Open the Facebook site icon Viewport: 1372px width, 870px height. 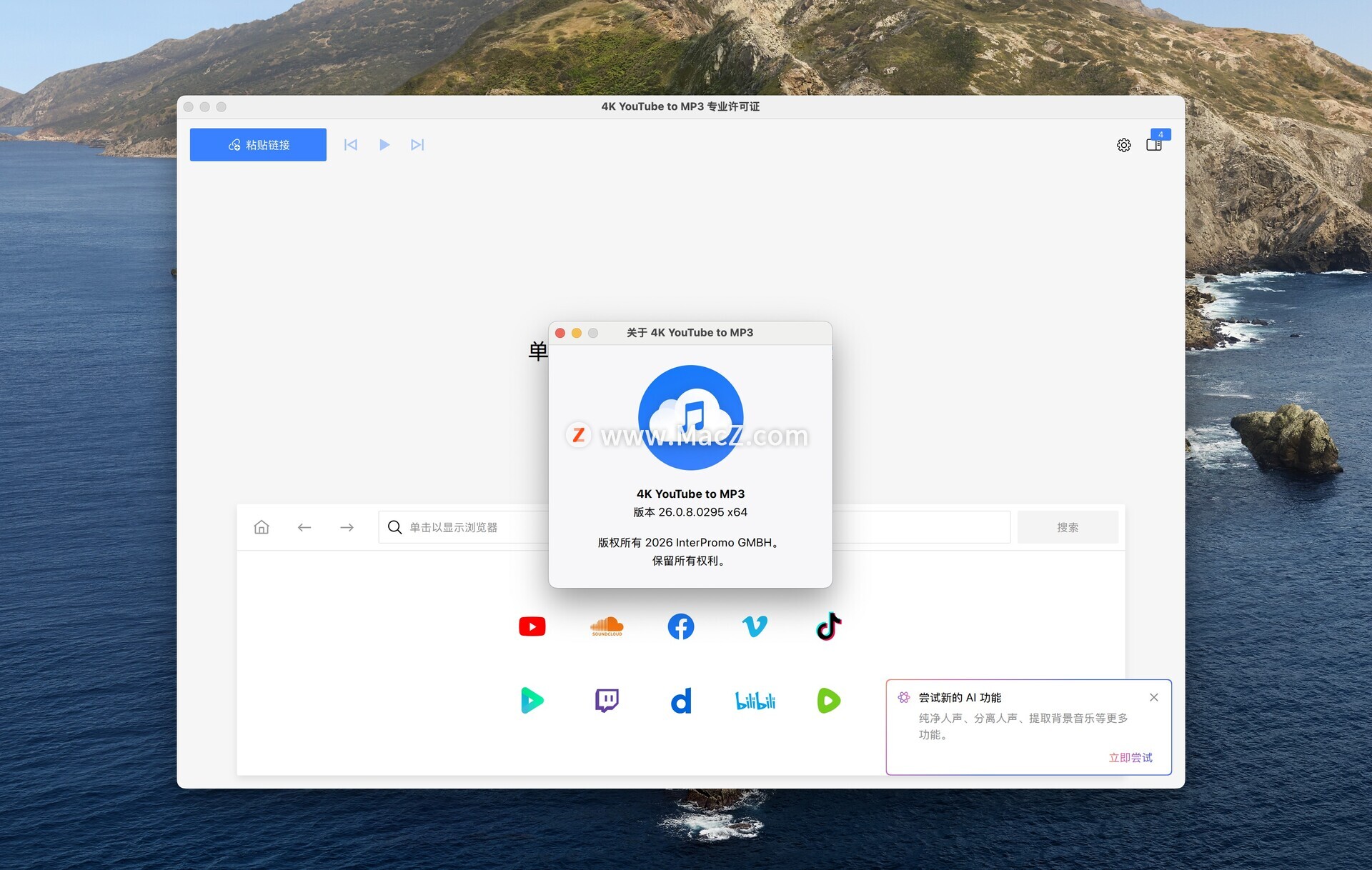pos(680,626)
